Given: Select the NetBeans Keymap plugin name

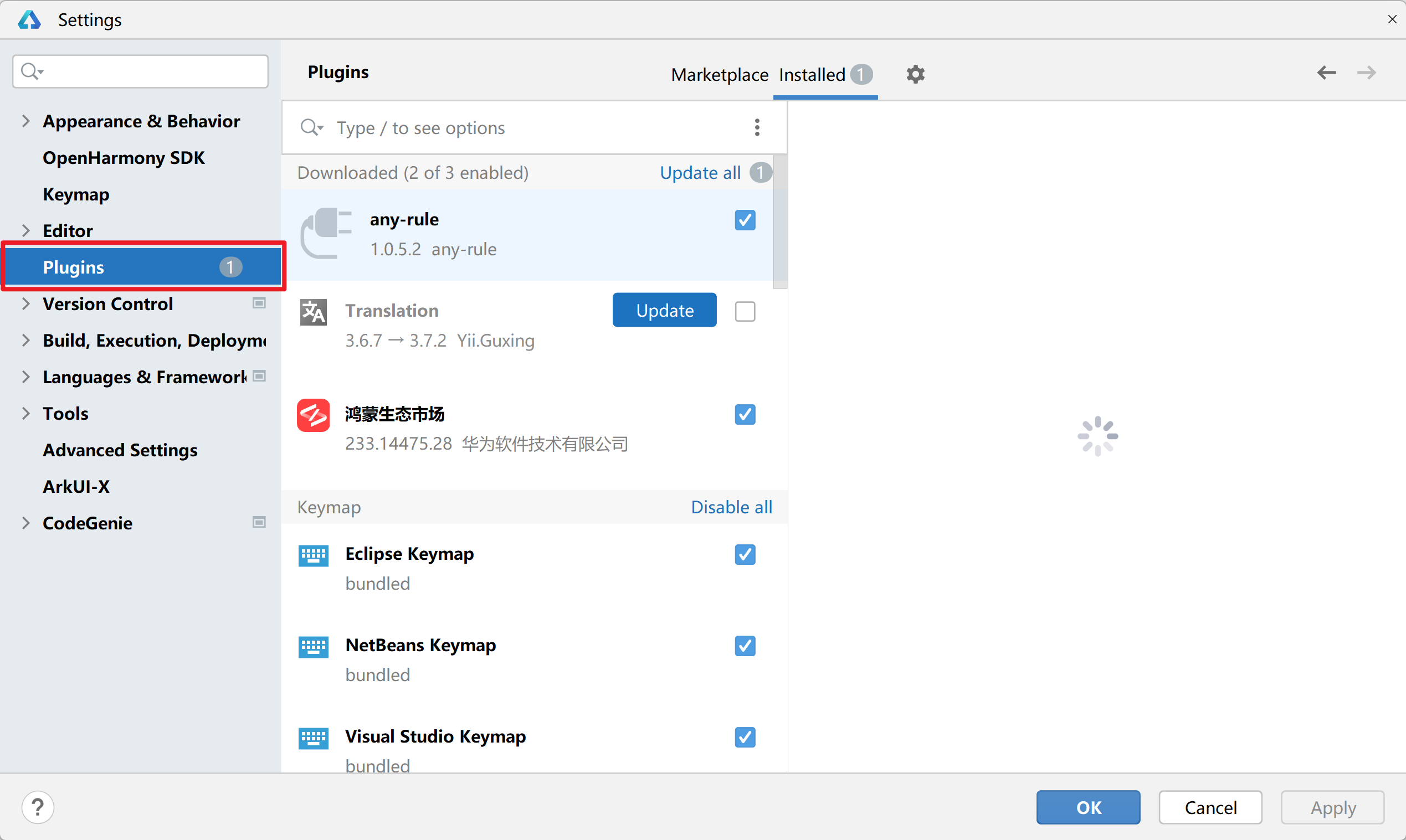Looking at the screenshot, I should 420,645.
